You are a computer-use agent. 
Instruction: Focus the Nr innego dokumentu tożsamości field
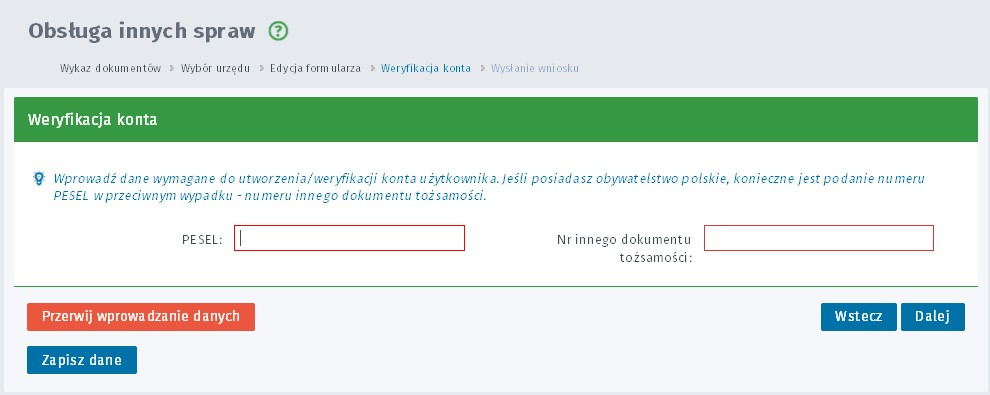(x=818, y=238)
